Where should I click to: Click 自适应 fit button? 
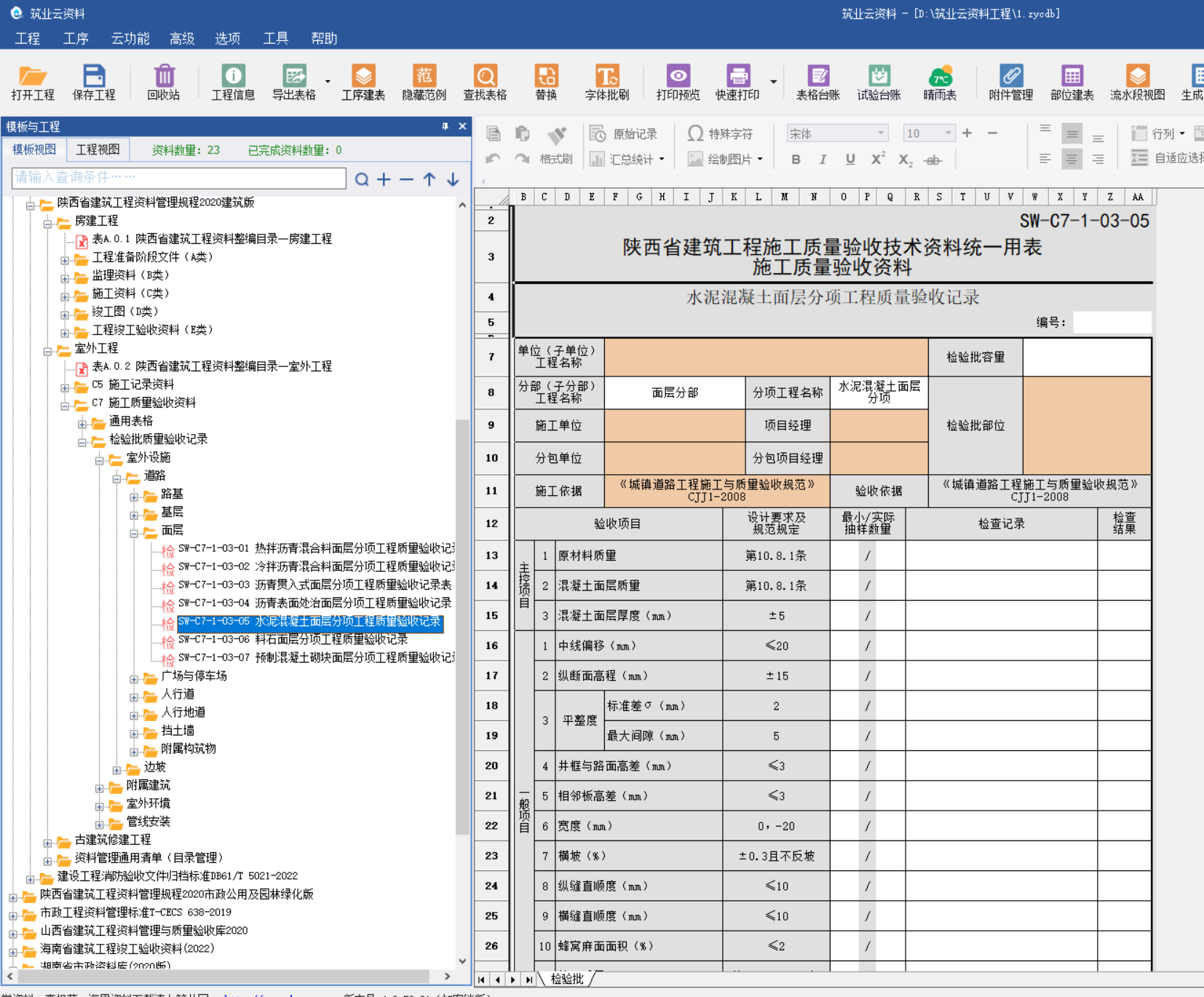click(1166, 157)
